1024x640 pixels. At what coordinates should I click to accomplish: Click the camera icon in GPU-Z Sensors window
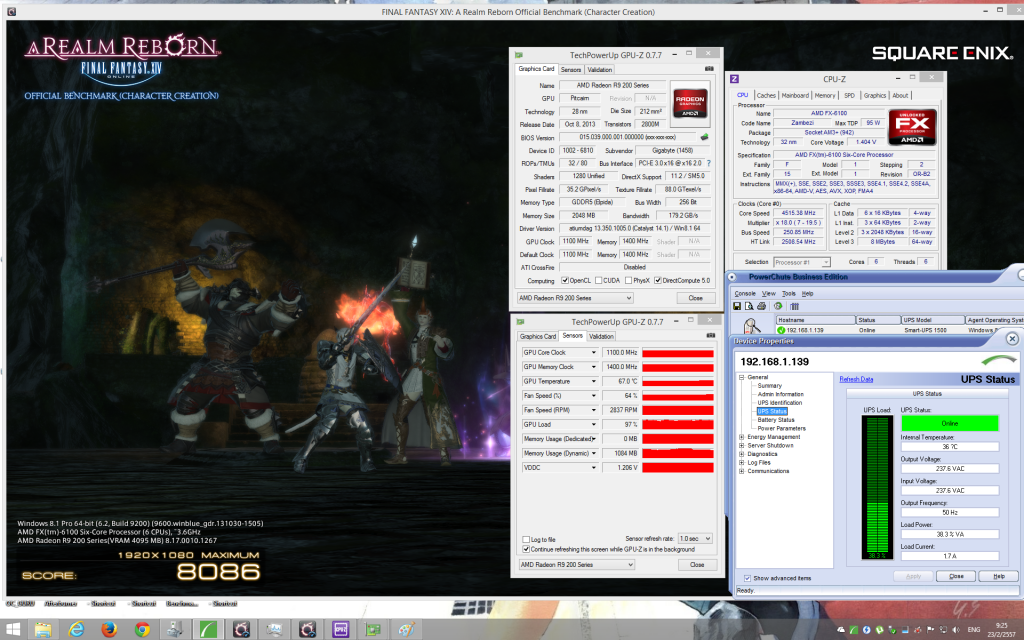tap(711, 336)
